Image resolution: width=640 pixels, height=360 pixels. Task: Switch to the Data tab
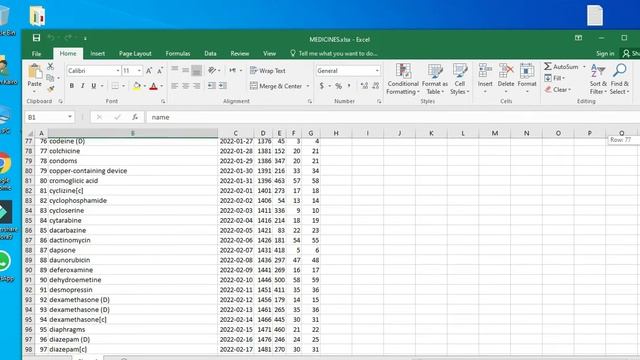click(210, 53)
